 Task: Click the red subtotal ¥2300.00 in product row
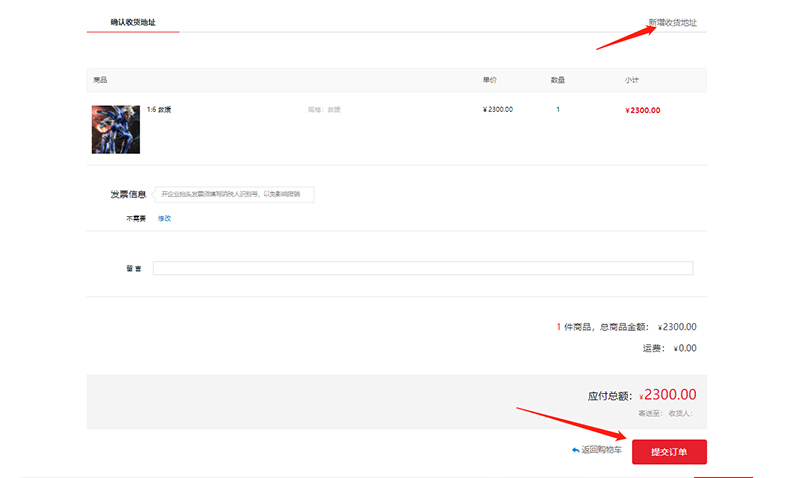click(x=642, y=110)
